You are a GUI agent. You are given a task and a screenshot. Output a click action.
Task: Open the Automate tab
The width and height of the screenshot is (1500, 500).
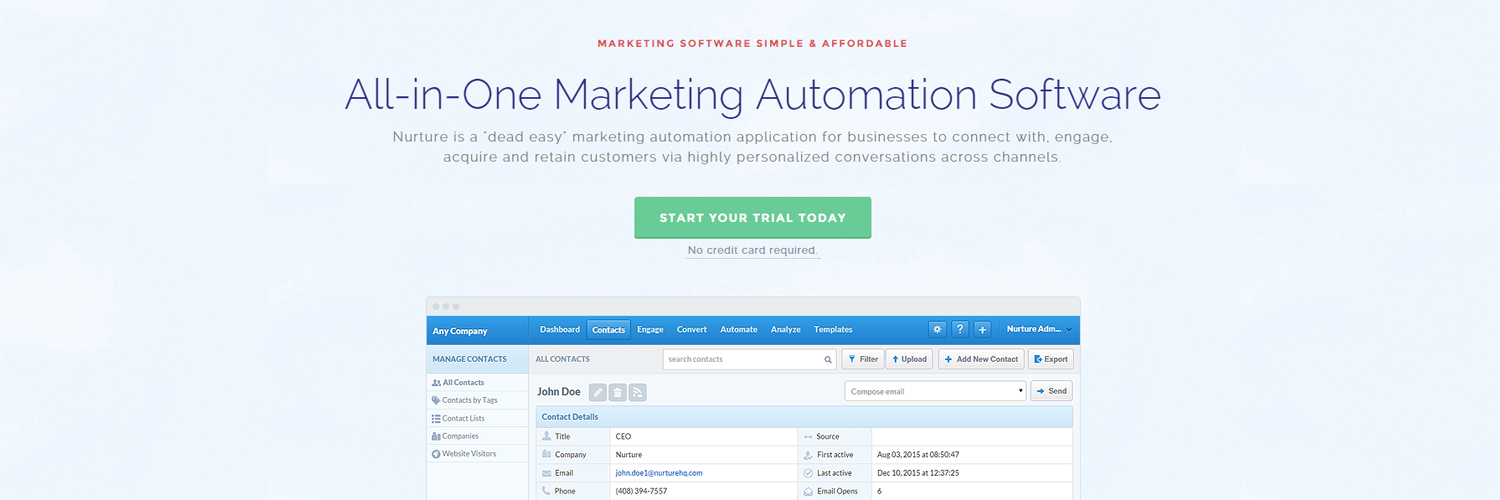(x=739, y=329)
